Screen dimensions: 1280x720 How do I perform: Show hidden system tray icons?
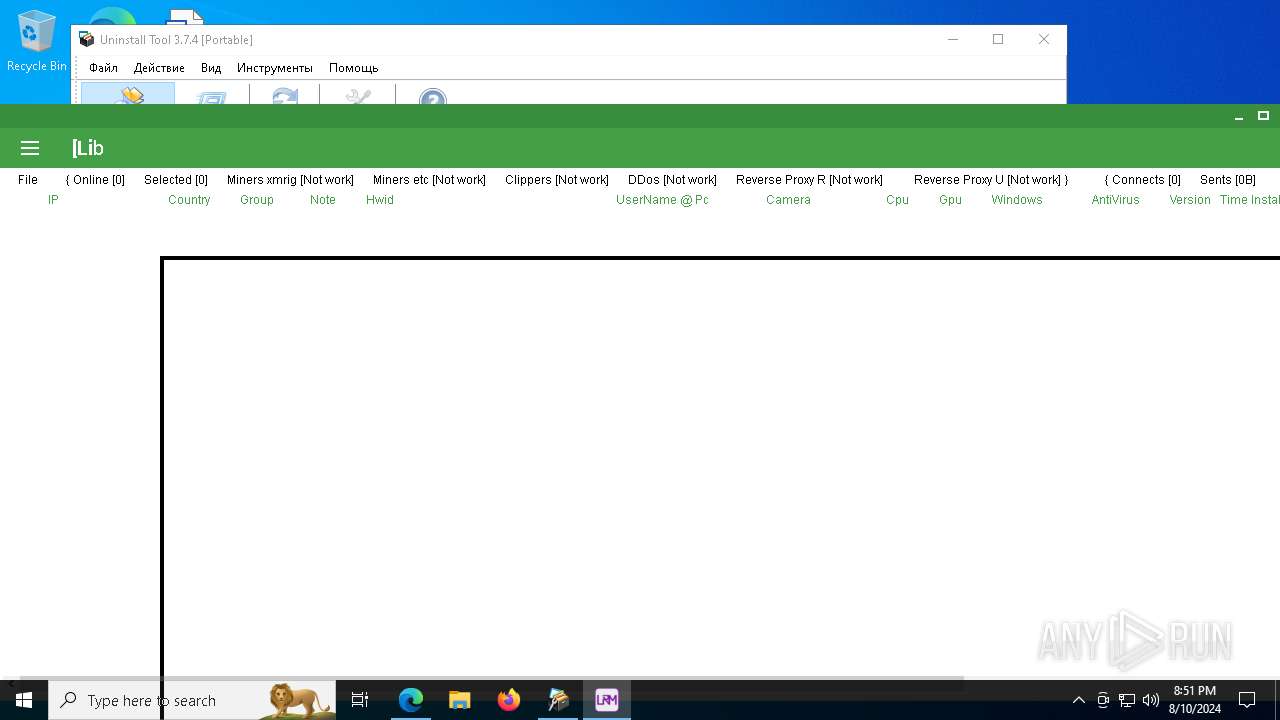pos(1078,700)
